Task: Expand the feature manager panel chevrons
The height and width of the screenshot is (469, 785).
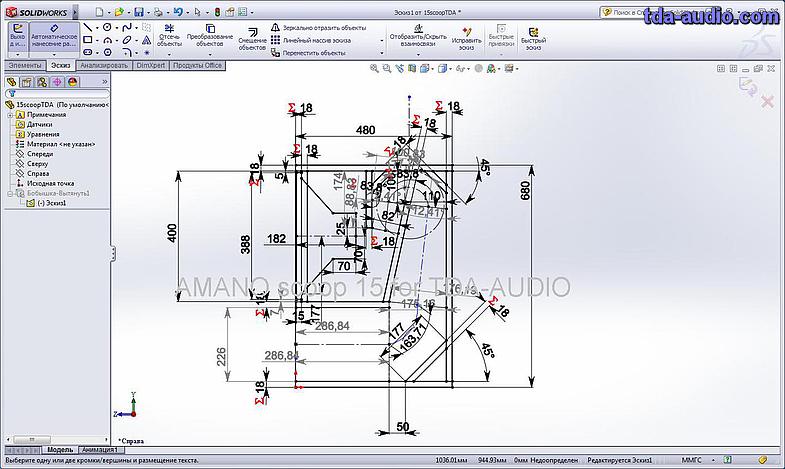Action: click(105, 82)
